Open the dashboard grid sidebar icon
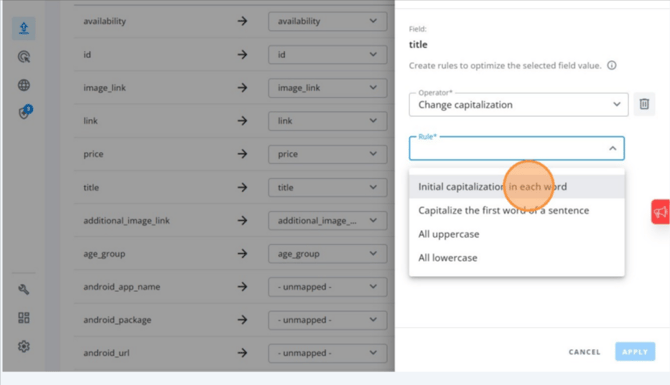The image size is (670, 385). [x=24, y=317]
